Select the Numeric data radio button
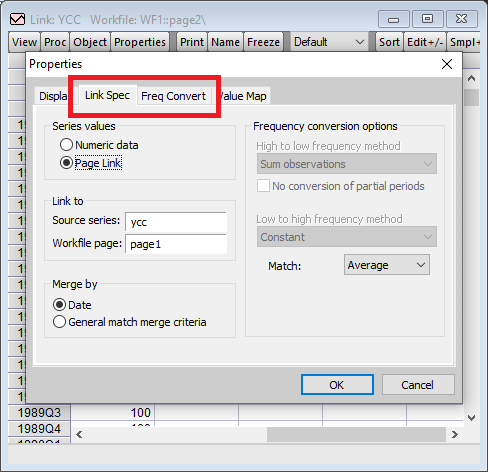488x472 pixels. point(66,145)
